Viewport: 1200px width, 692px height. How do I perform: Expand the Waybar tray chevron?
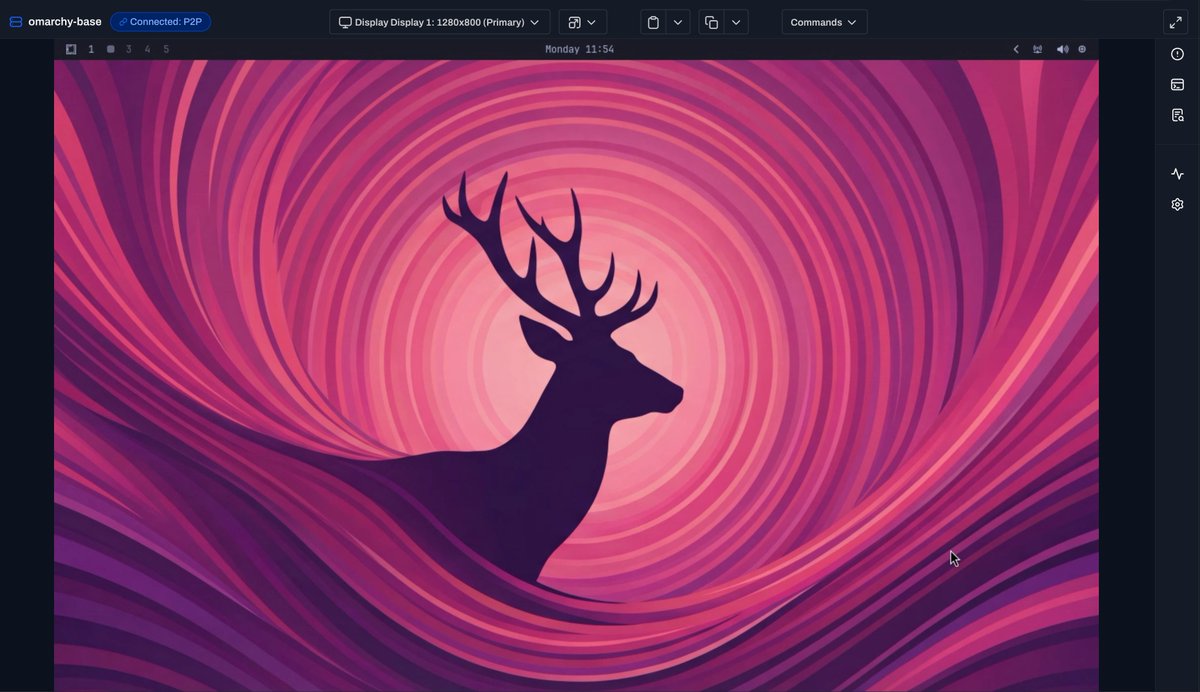[1016, 49]
